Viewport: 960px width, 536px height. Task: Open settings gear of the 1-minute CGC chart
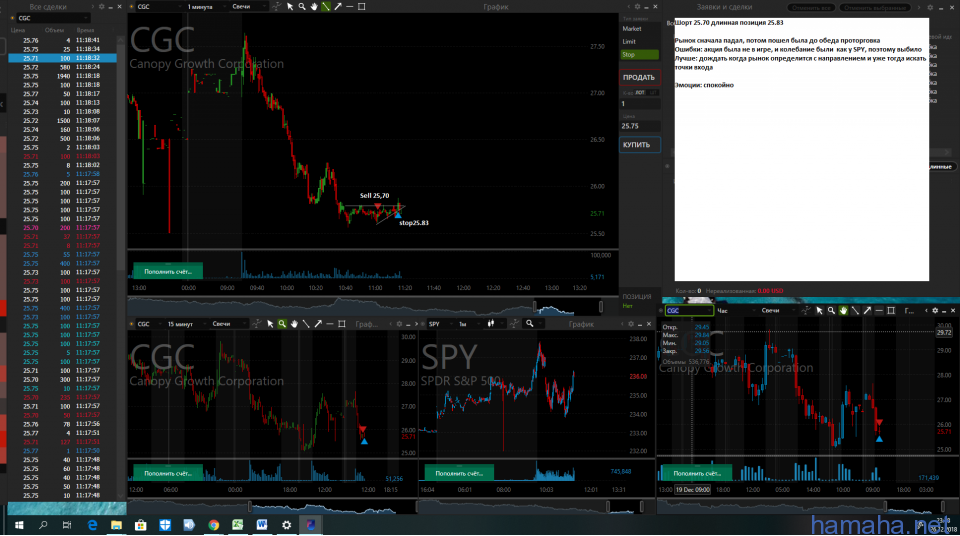pos(637,7)
